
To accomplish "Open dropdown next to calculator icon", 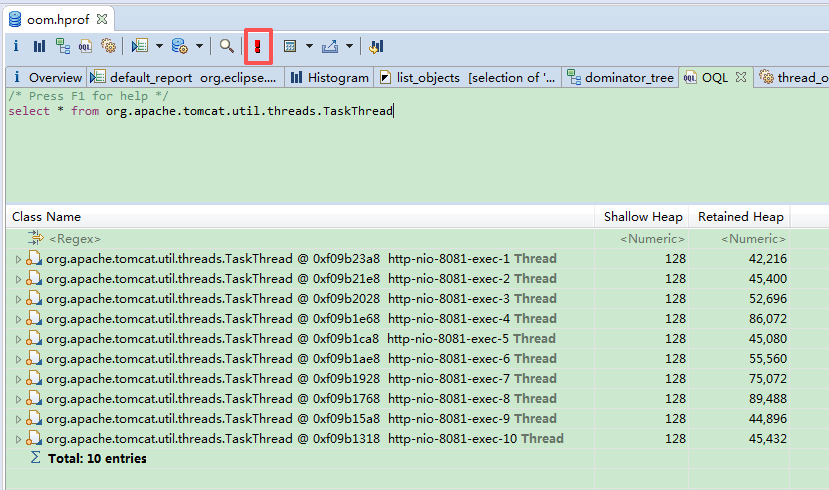I will pos(309,47).
